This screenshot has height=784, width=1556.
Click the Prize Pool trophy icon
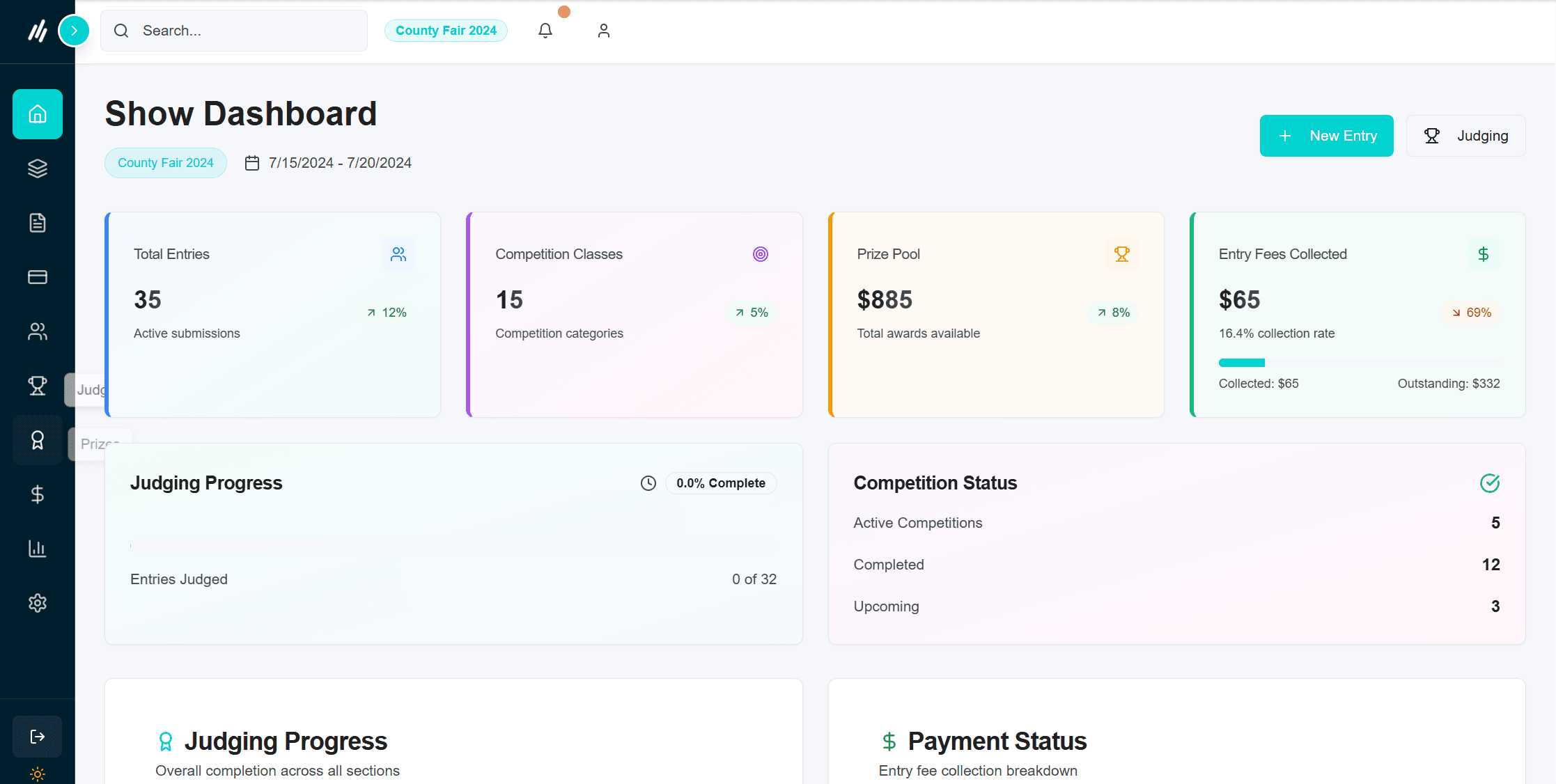coord(1121,254)
